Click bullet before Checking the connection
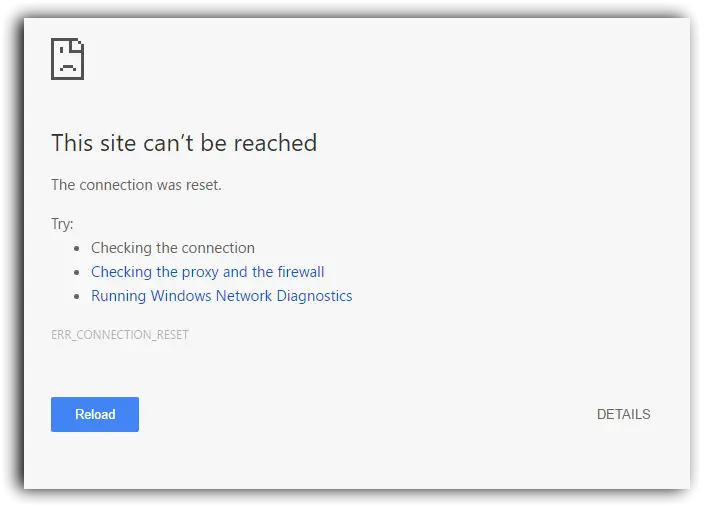Image resolution: width=708 pixels, height=507 pixels. point(77,248)
